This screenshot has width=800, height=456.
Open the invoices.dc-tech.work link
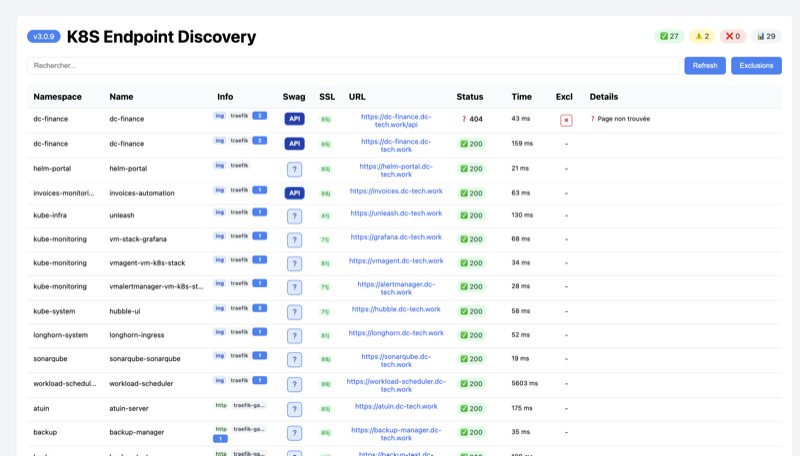(396, 191)
